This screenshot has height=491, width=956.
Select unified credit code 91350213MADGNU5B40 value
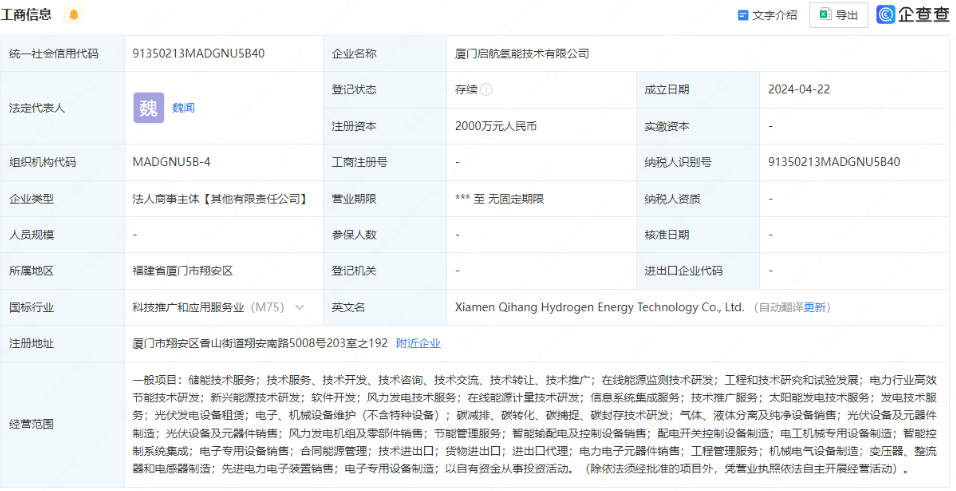198,53
